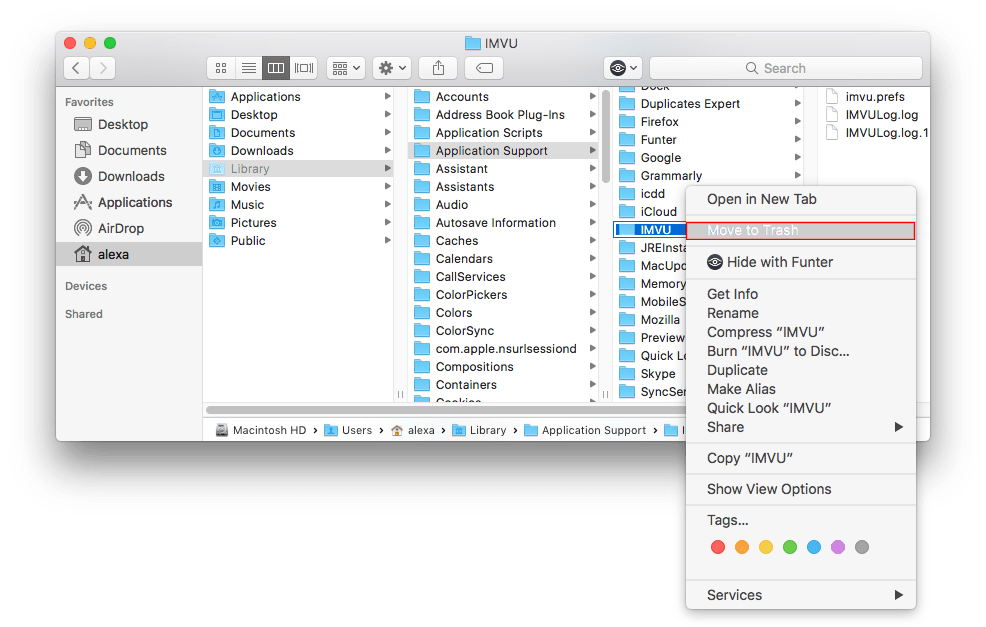Click the back navigation arrow
The image size is (986, 627).
pos(76,67)
